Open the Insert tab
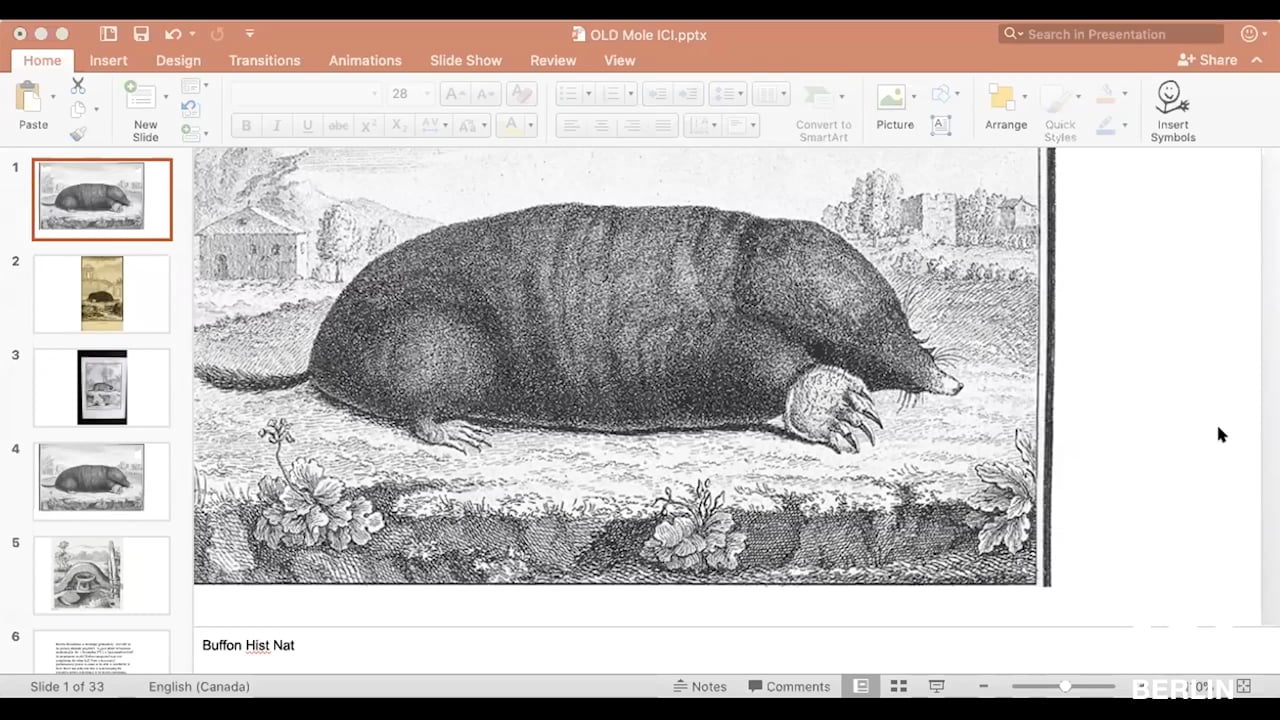This screenshot has width=1280, height=720. [x=108, y=60]
